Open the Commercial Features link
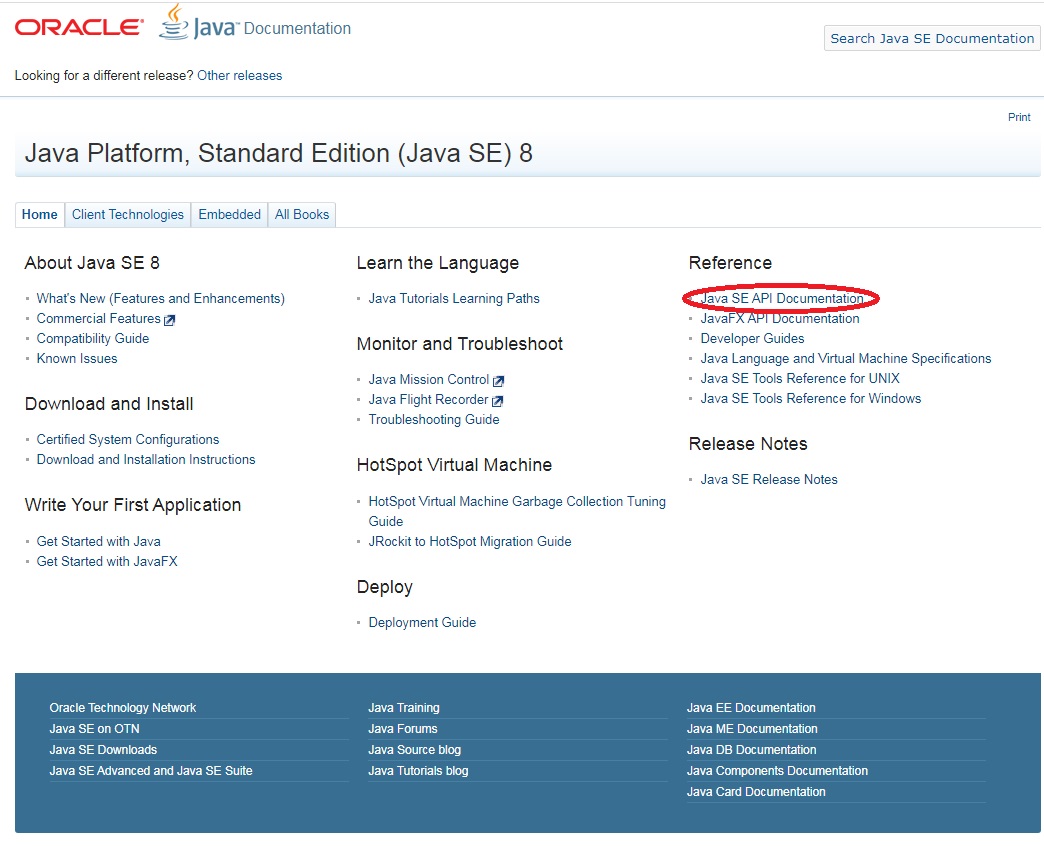The height and width of the screenshot is (848, 1044). (x=99, y=319)
